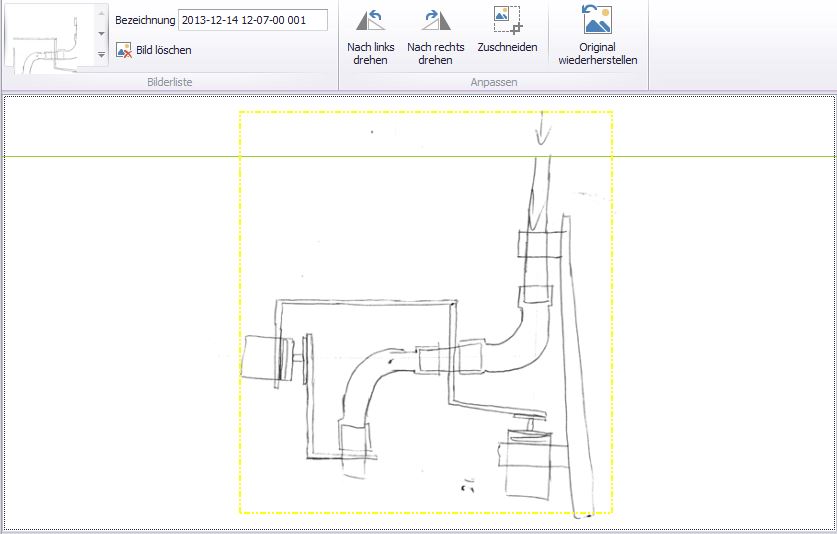837x534 pixels.
Task: Click into the Bezeichnung name field
Action: point(252,20)
